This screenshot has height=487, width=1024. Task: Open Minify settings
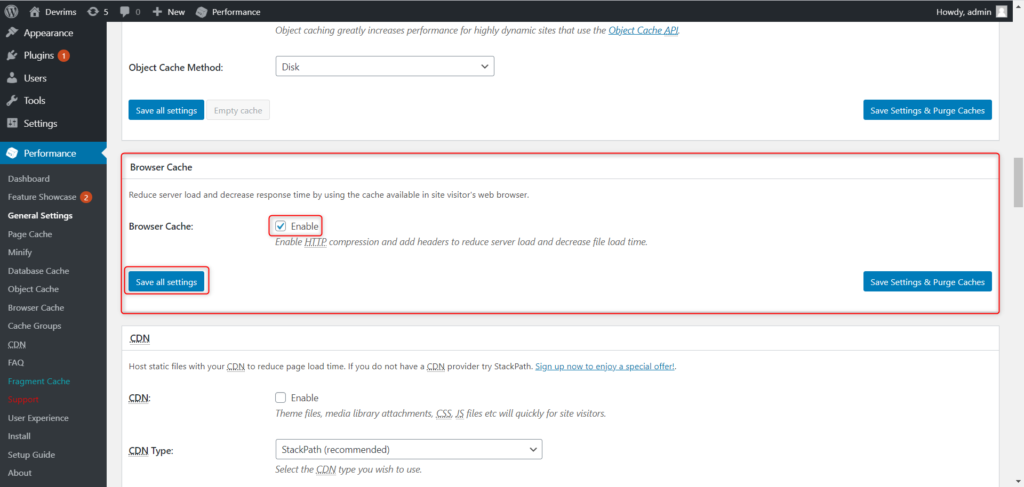20,252
